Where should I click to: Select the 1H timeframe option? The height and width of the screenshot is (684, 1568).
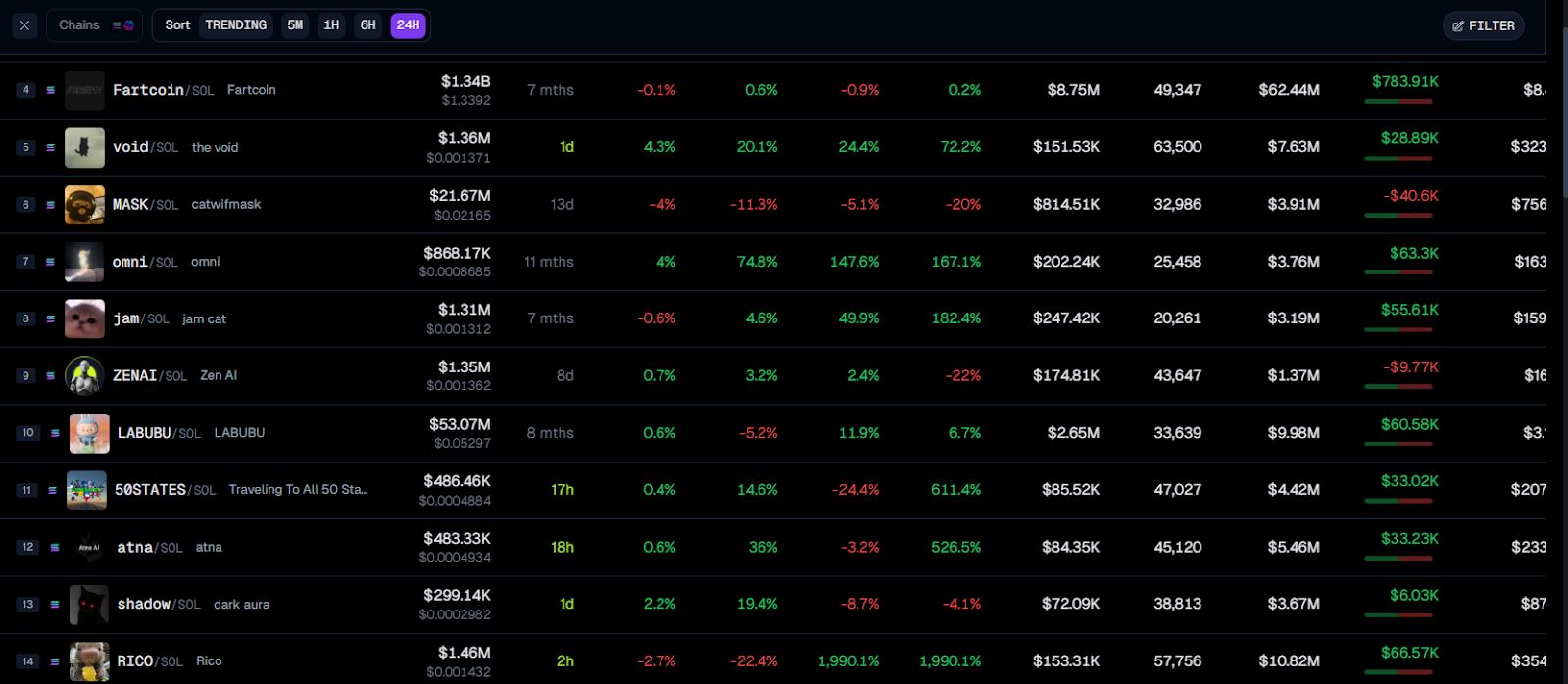coord(331,25)
